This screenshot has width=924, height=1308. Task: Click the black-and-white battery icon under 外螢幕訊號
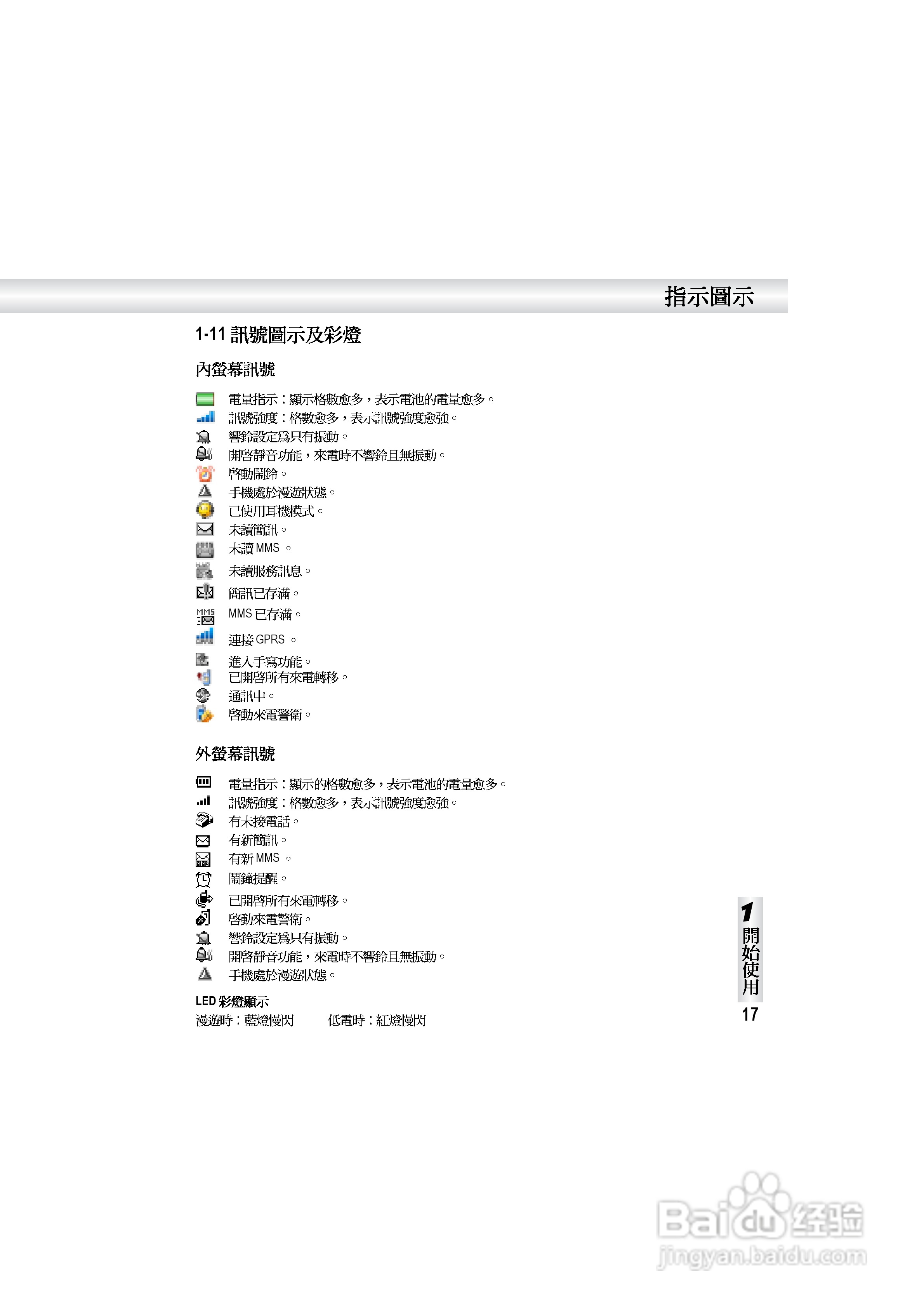tap(203, 782)
